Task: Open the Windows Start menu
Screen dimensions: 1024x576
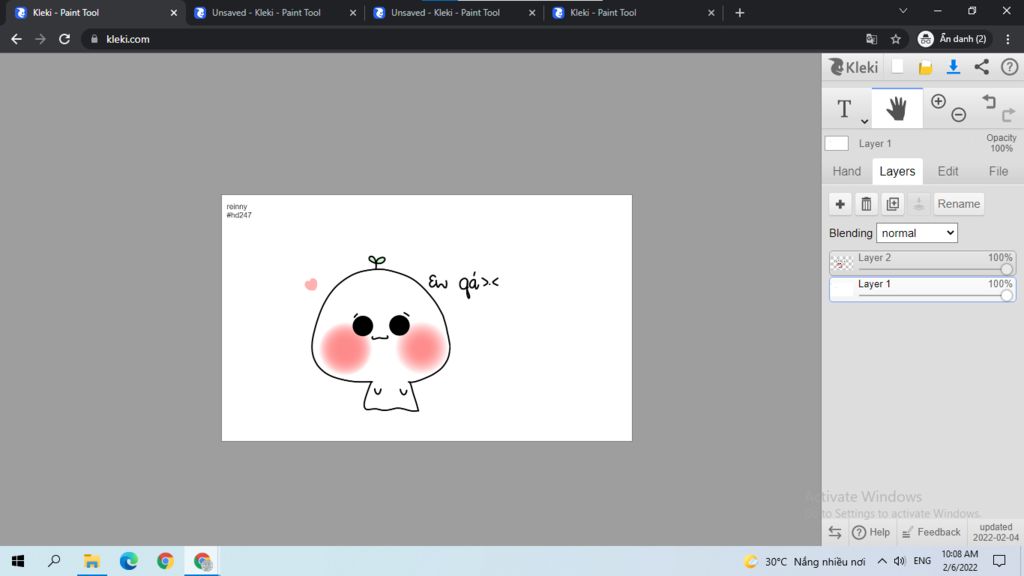Action: click(x=18, y=561)
